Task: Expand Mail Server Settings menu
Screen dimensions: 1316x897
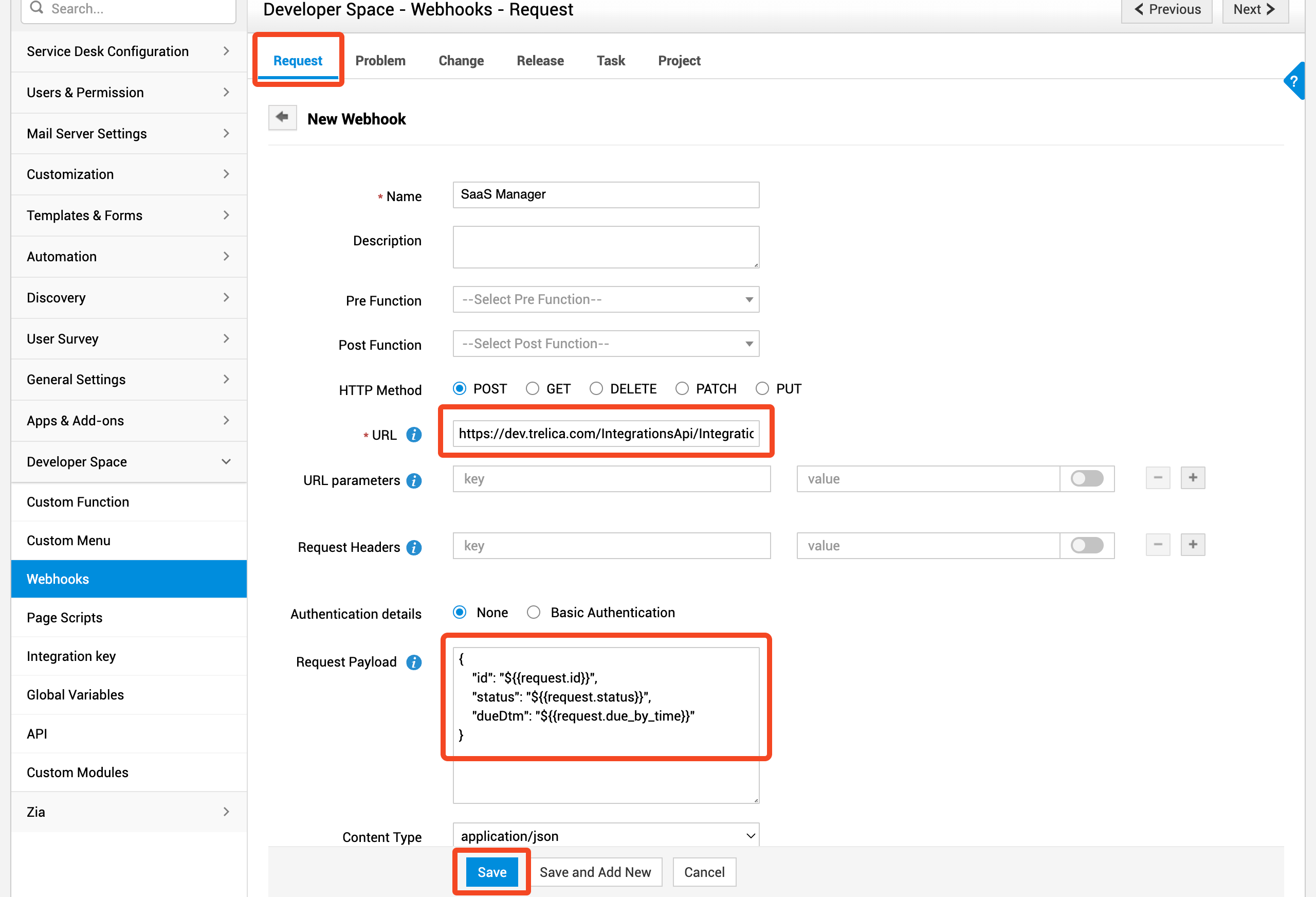Action: [x=129, y=133]
